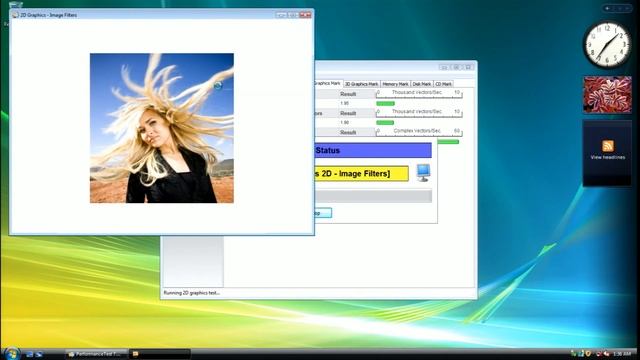Click the woman photo in Image Filters window
The width and height of the screenshot is (640, 360).
pyautogui.click(x=162, y=128)
